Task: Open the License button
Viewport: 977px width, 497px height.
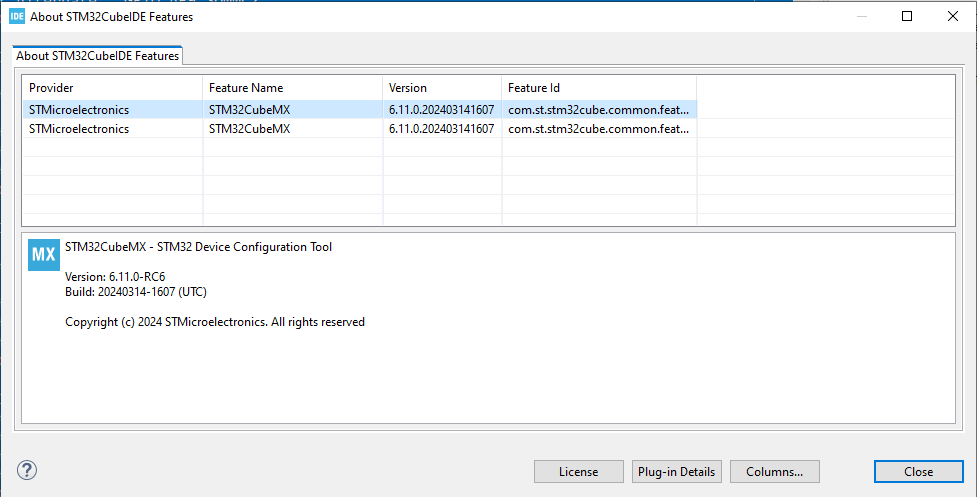Action: (578, 471)
